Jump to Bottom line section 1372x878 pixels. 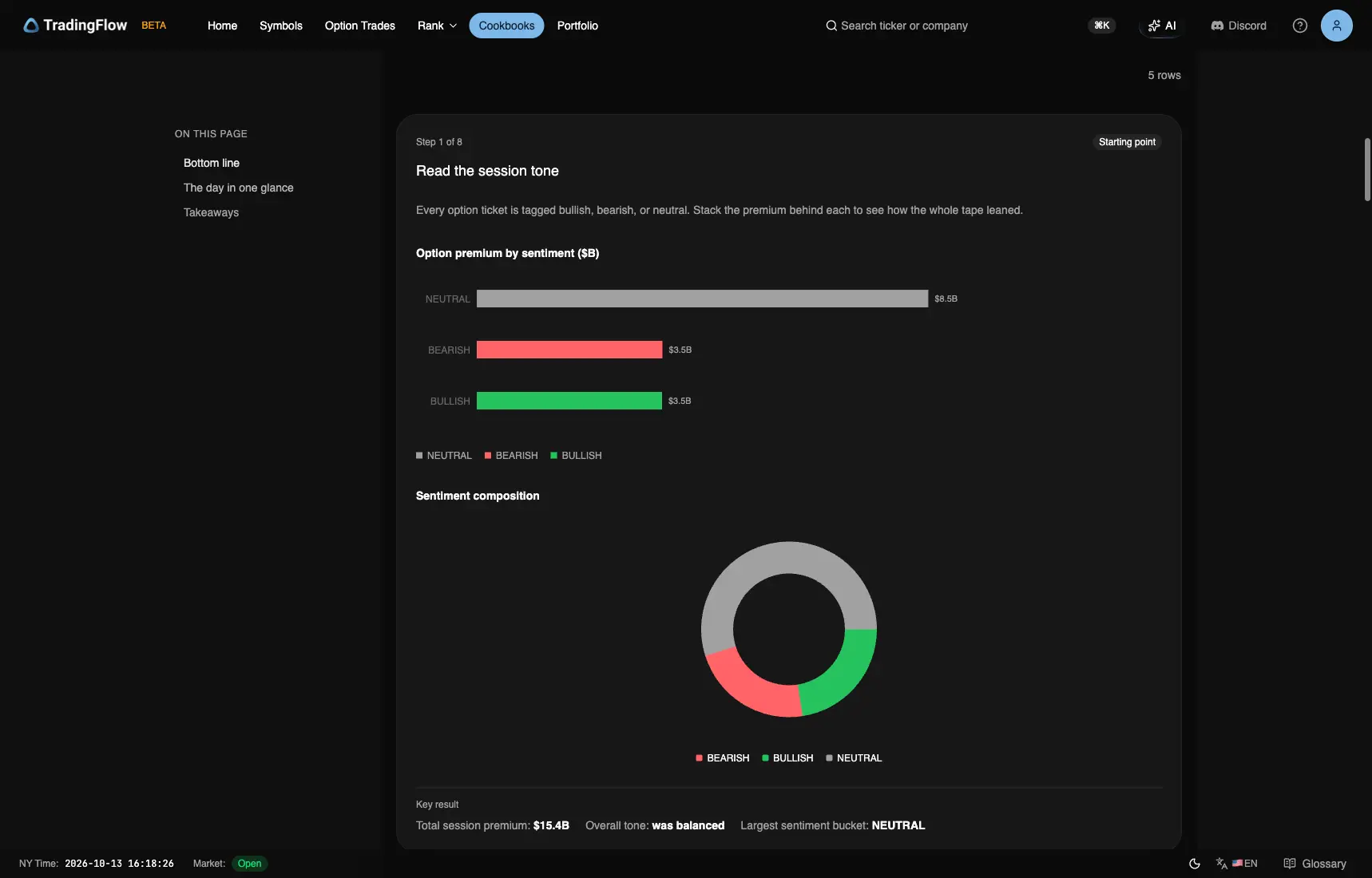click(x=212, y=163)
